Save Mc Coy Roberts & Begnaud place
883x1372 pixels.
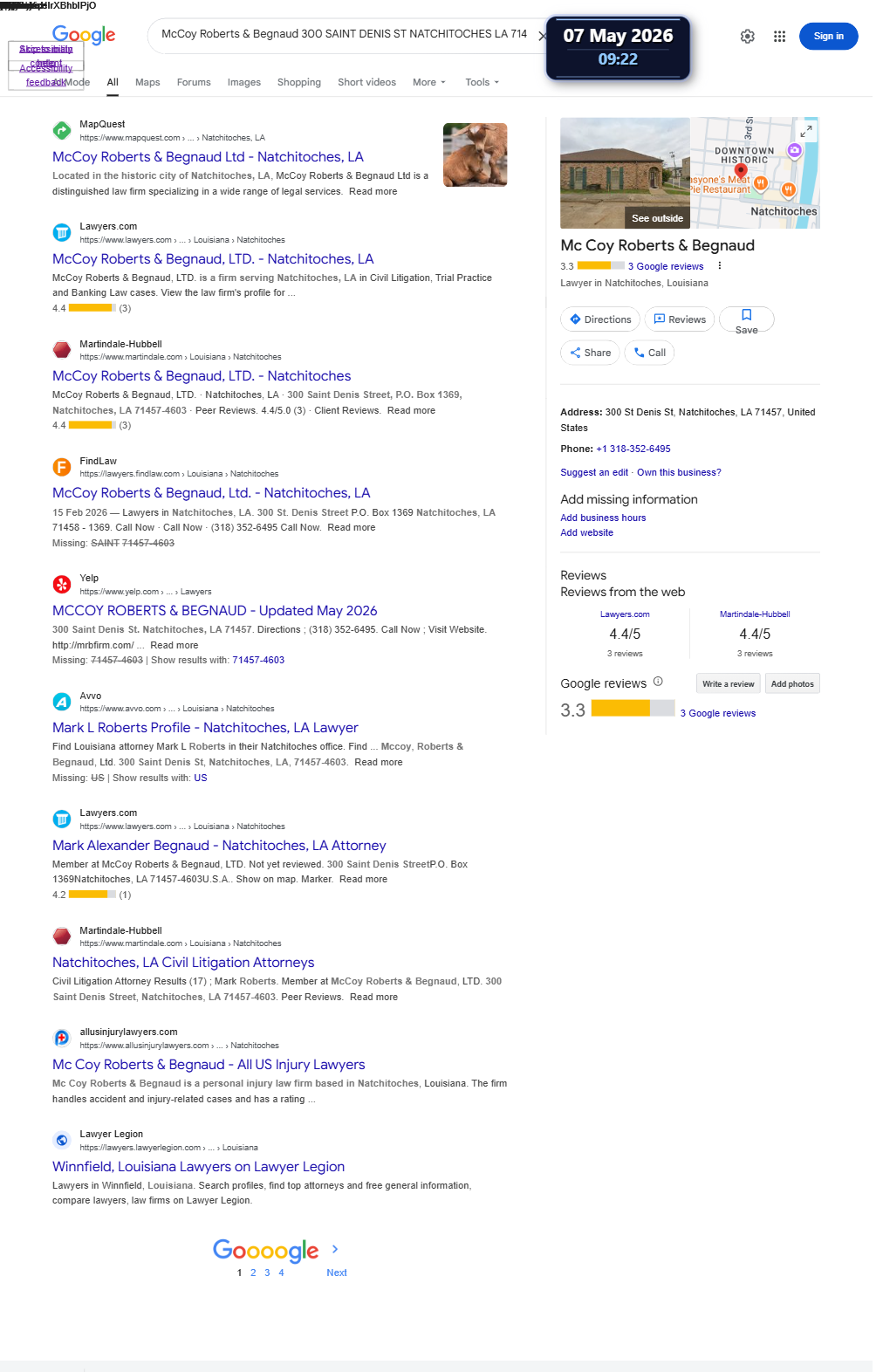click(x=747, y=320)
